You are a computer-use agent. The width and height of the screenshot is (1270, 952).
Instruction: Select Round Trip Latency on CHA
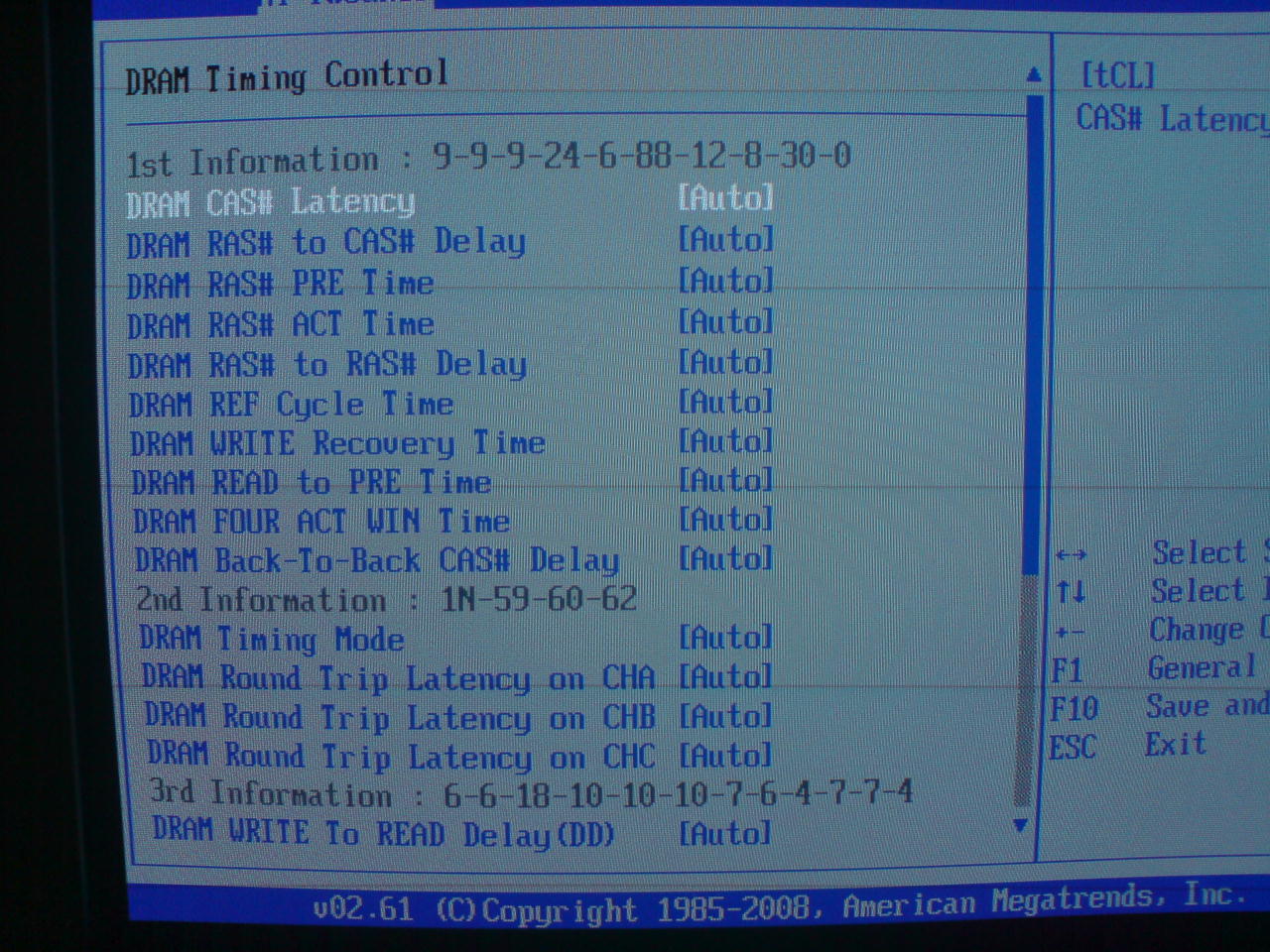(398, 678)
